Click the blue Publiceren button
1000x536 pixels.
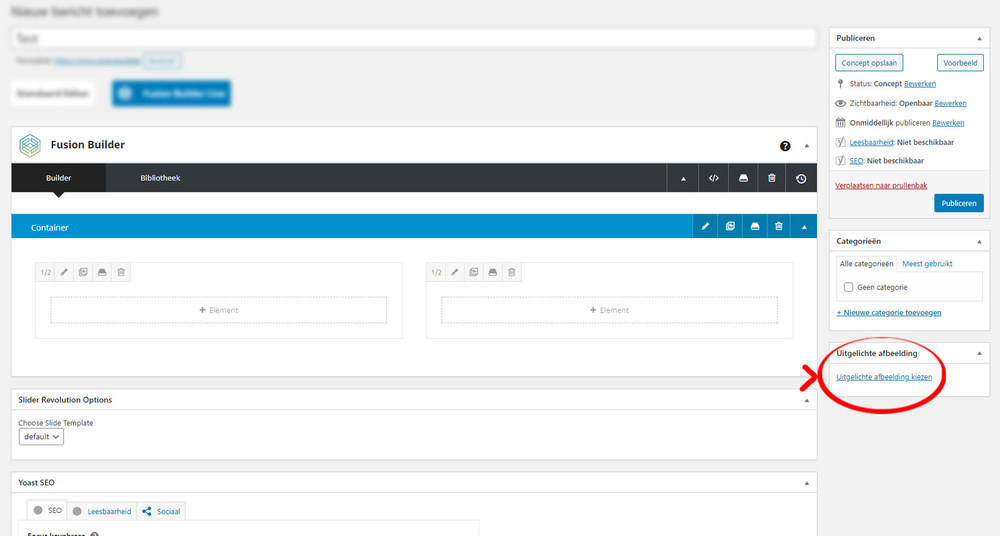tap(959, 203)
